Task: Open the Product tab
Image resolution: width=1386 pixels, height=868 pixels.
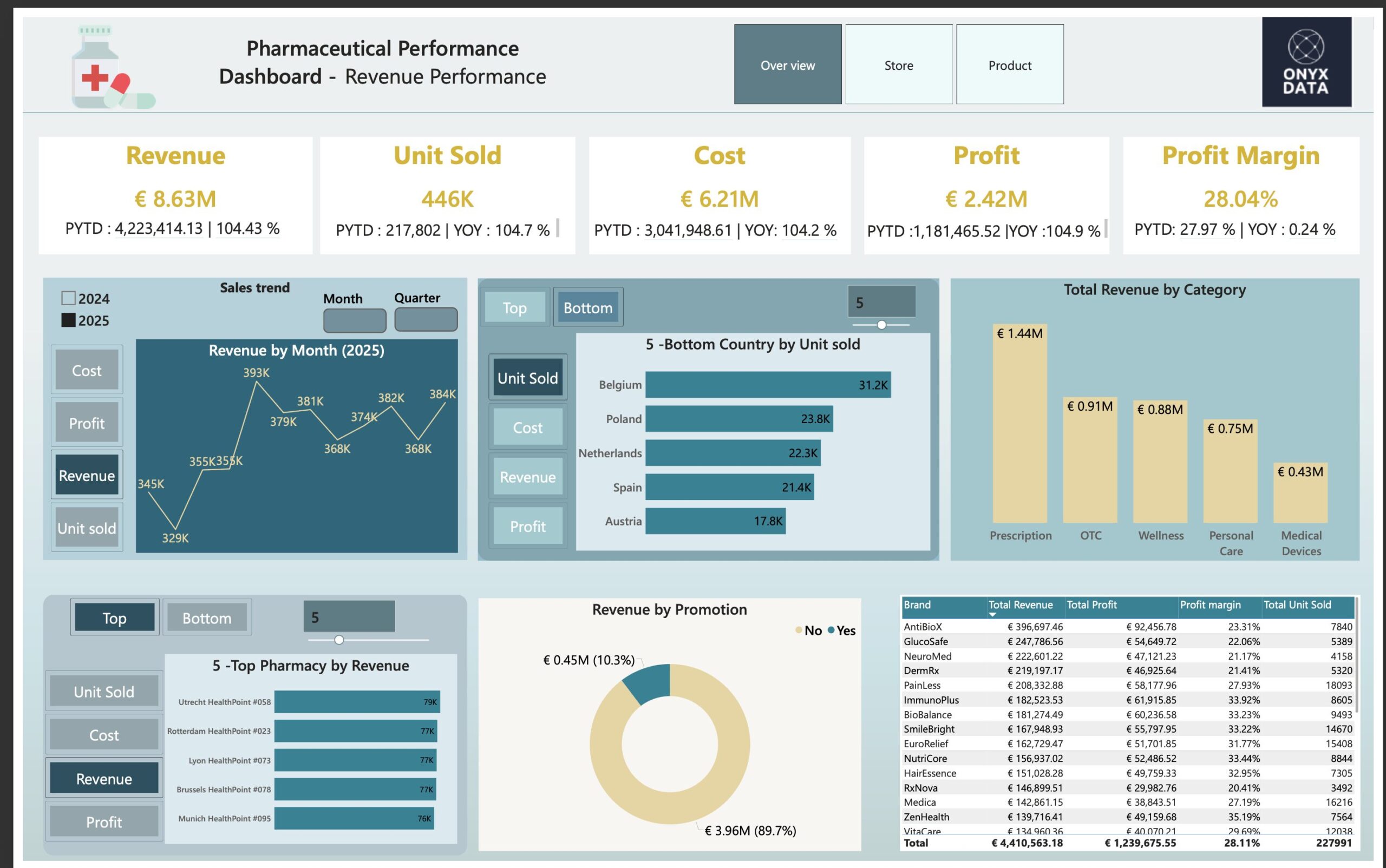Action: (1009, 65)
